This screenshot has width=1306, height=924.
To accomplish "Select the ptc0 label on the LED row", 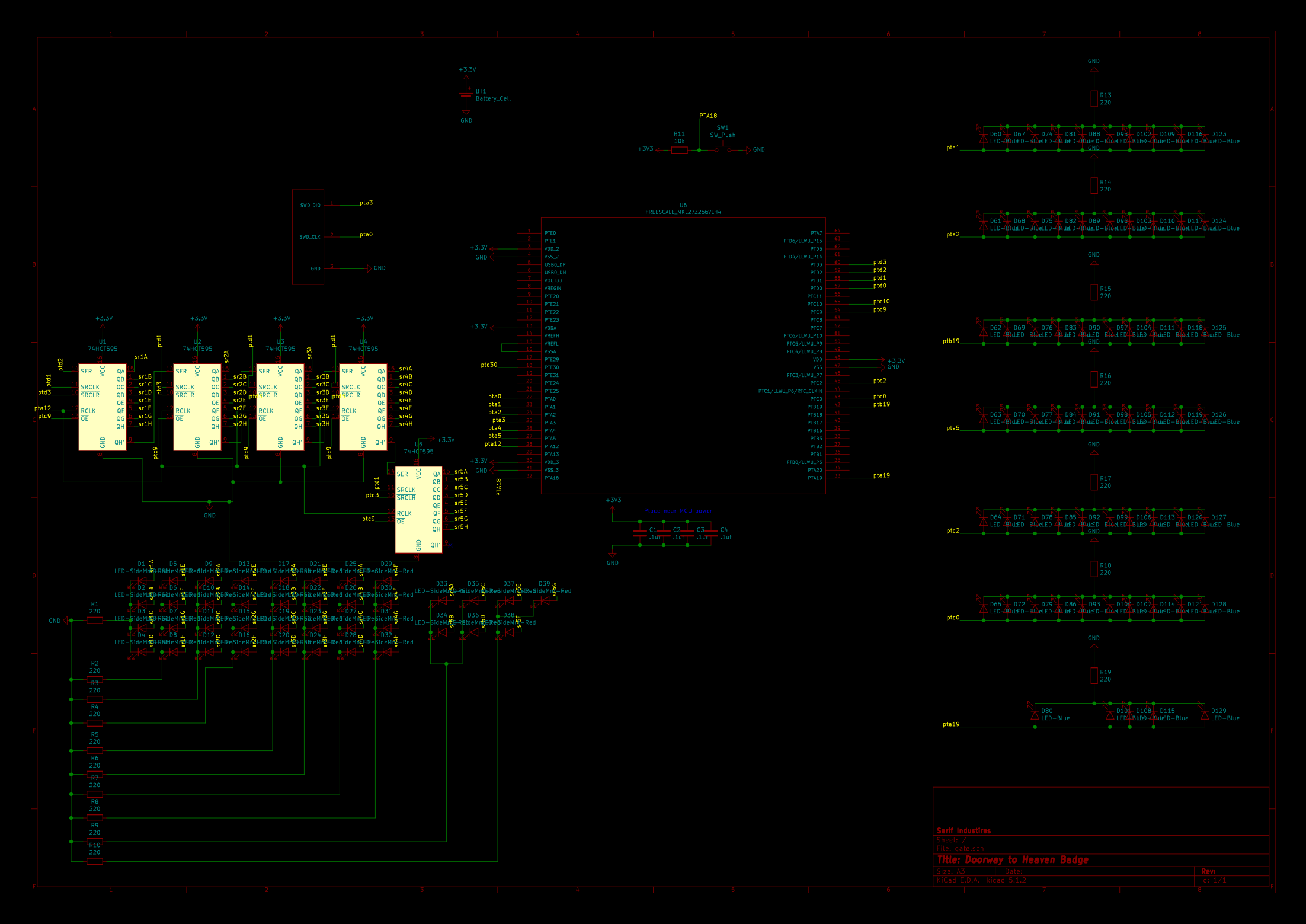I will 952,617.
